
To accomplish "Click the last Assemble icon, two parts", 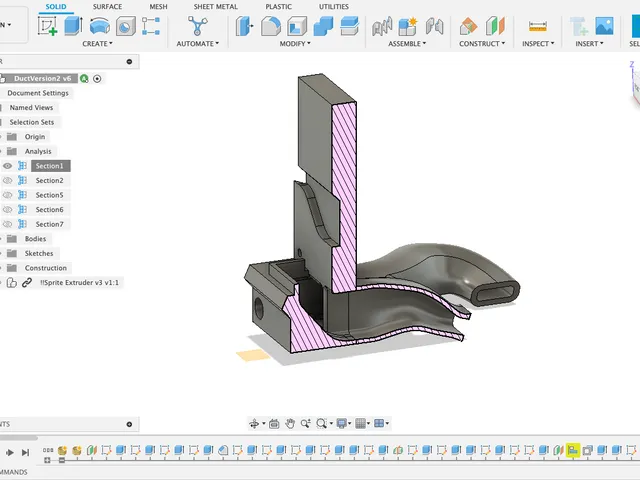I will click(x=434, y=27).
